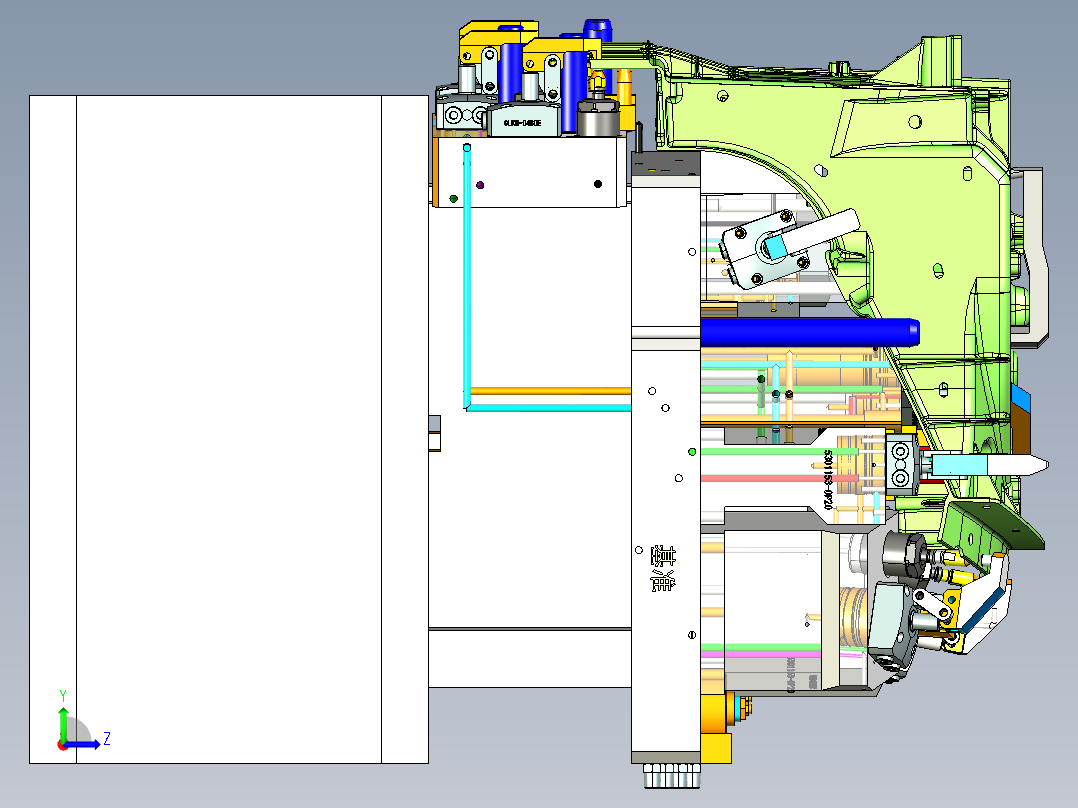Select the cyan-tipped pointed core pin at right
1078x808 pixels.
click(x=989, y=466)
